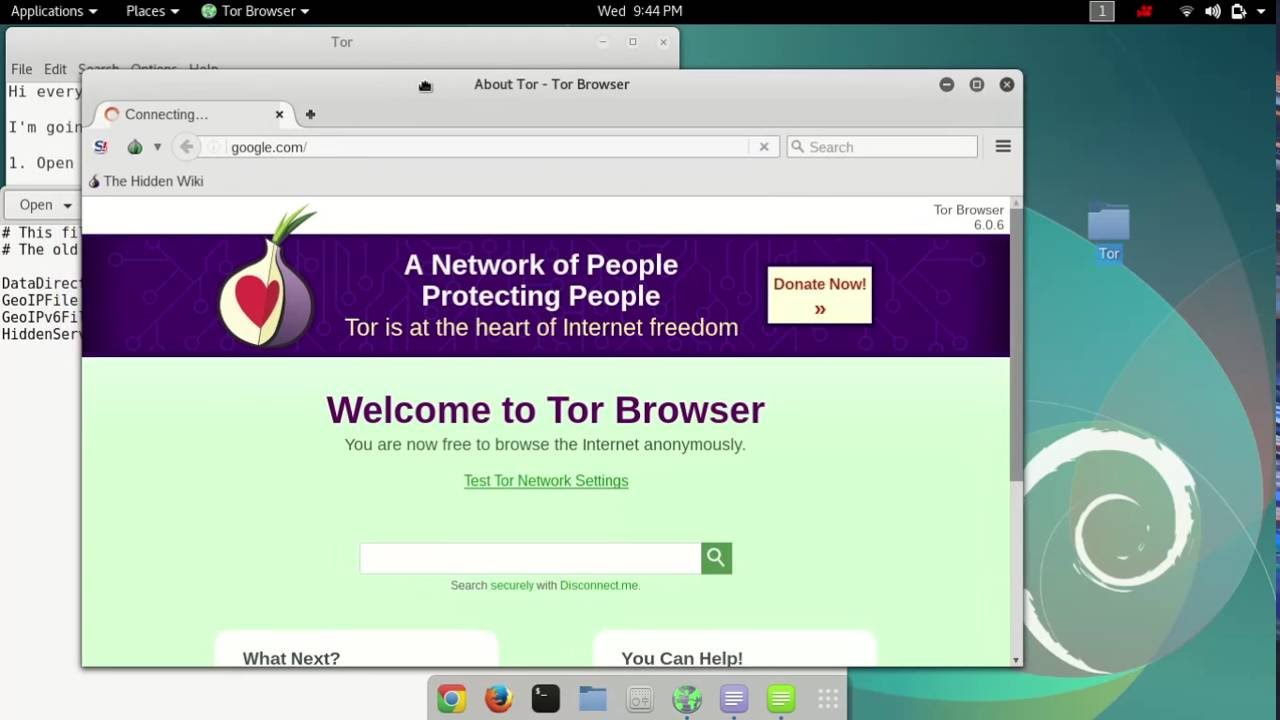Click the scrollbar down arrow
Viewport: 1280px width, 720px height.
pos(1016,660)
